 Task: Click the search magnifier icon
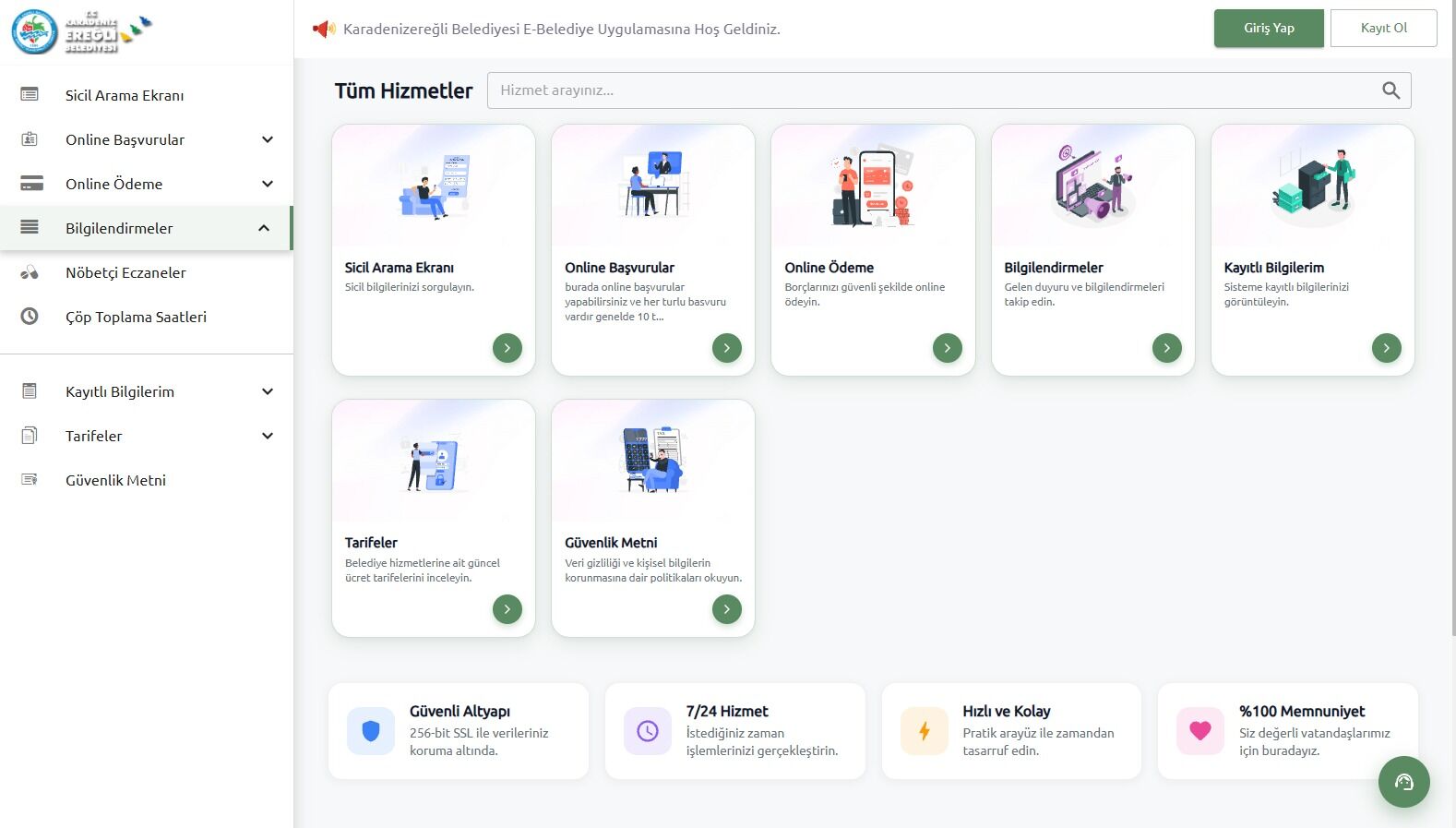(1390, 90)
